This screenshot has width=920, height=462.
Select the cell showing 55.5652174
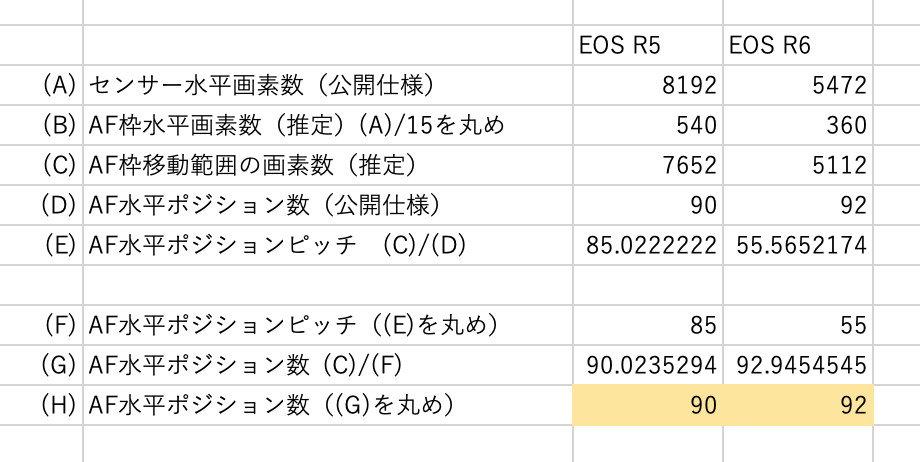click(797, 246)
